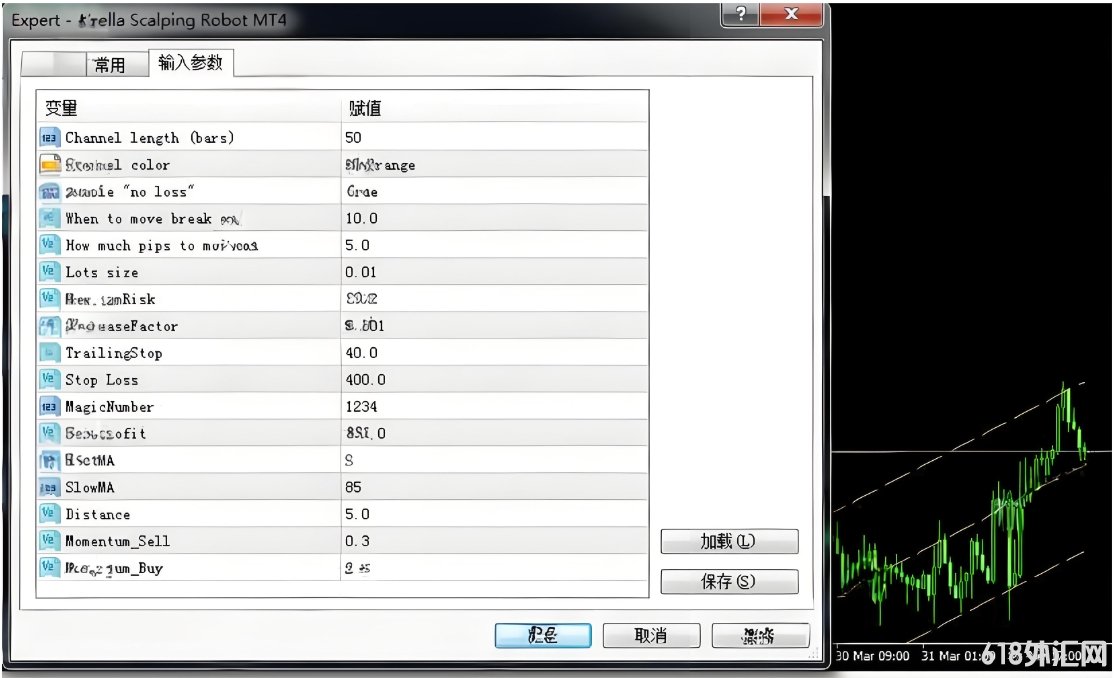Select the MagicNumber variable name
Image resolution: width=1114 pixels, height=678 pixels.
coord(109,407)
